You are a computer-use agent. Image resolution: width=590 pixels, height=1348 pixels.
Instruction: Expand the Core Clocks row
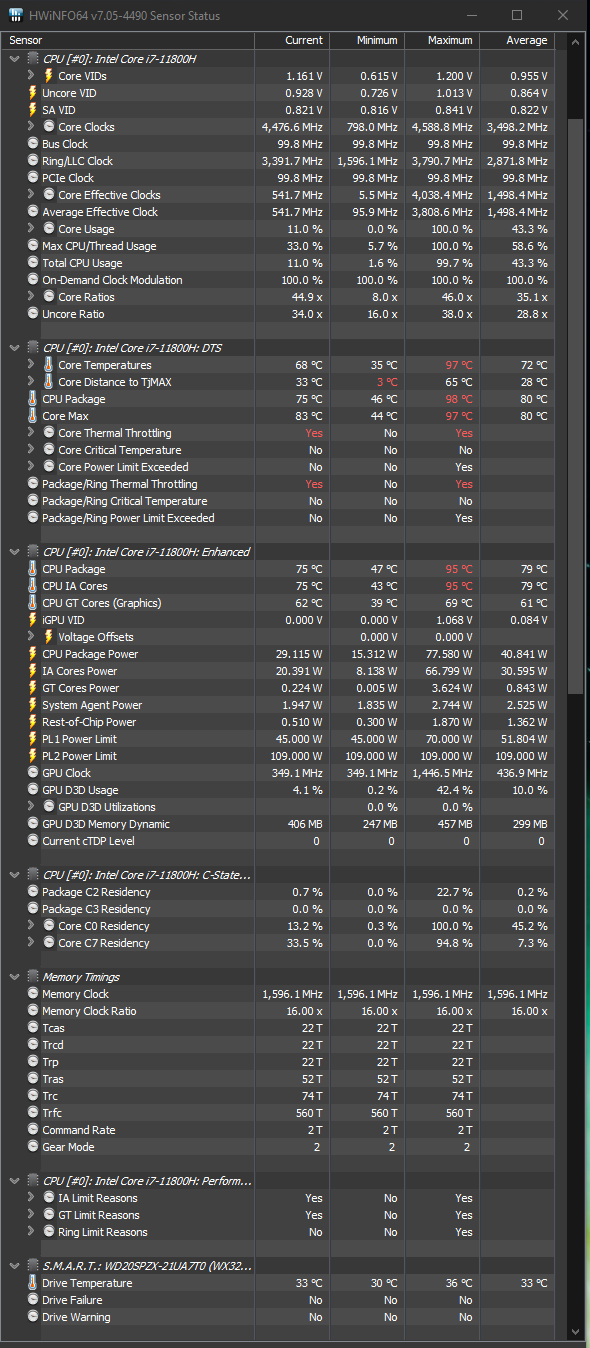click(31, 127)
